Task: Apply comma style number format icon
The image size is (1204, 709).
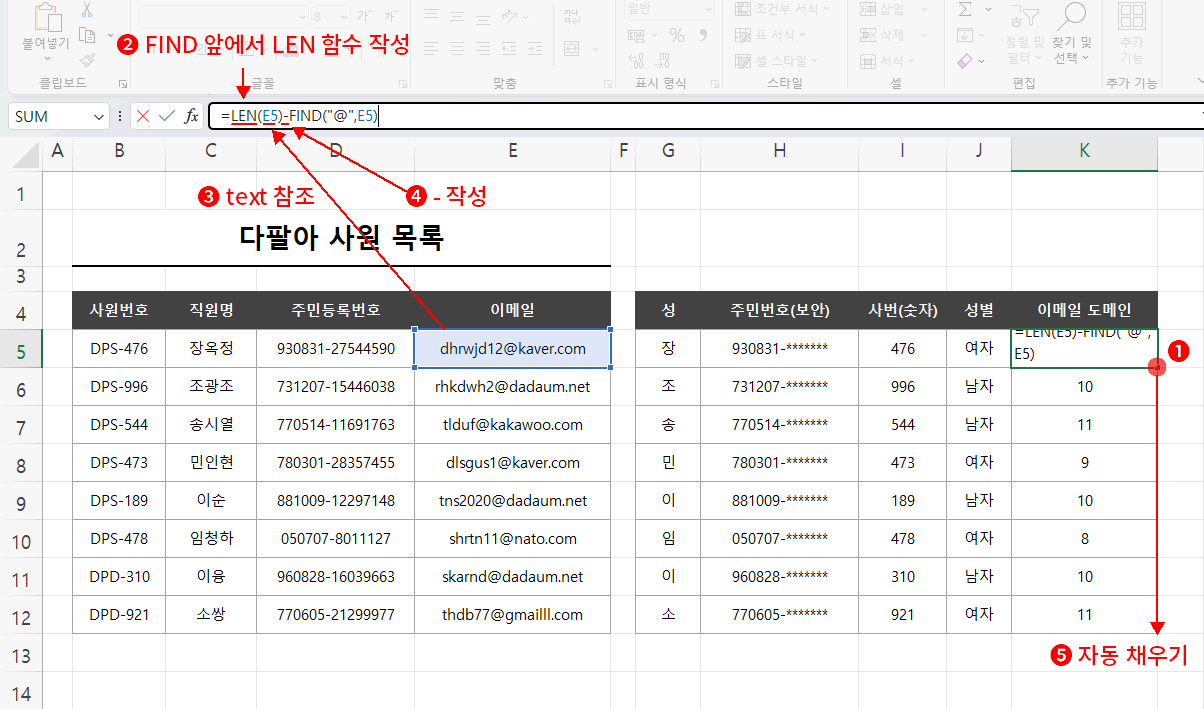Action: tap(705, 36)
